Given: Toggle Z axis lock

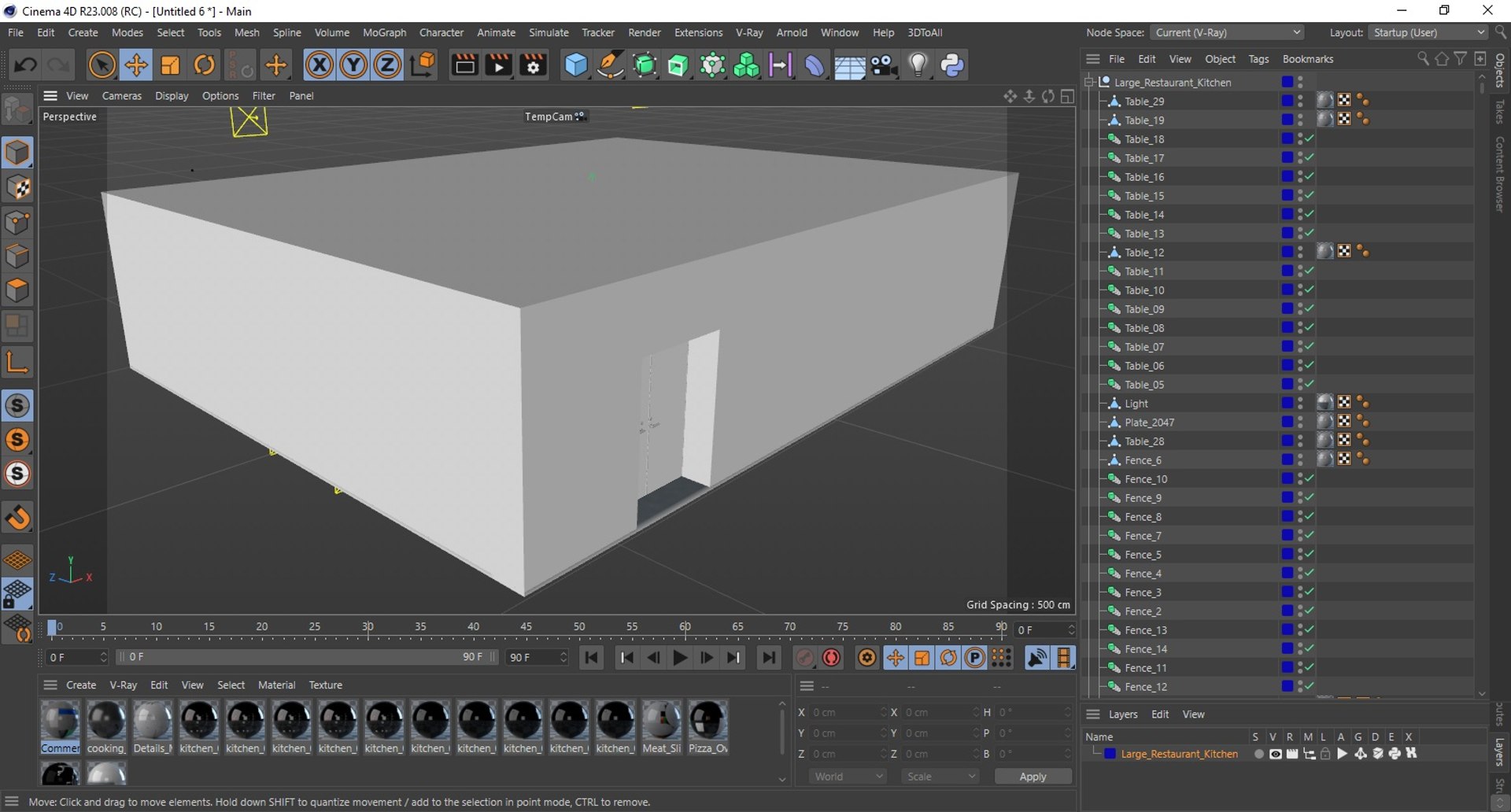Looking at the screenshot, I should click(x=387, y=65).
